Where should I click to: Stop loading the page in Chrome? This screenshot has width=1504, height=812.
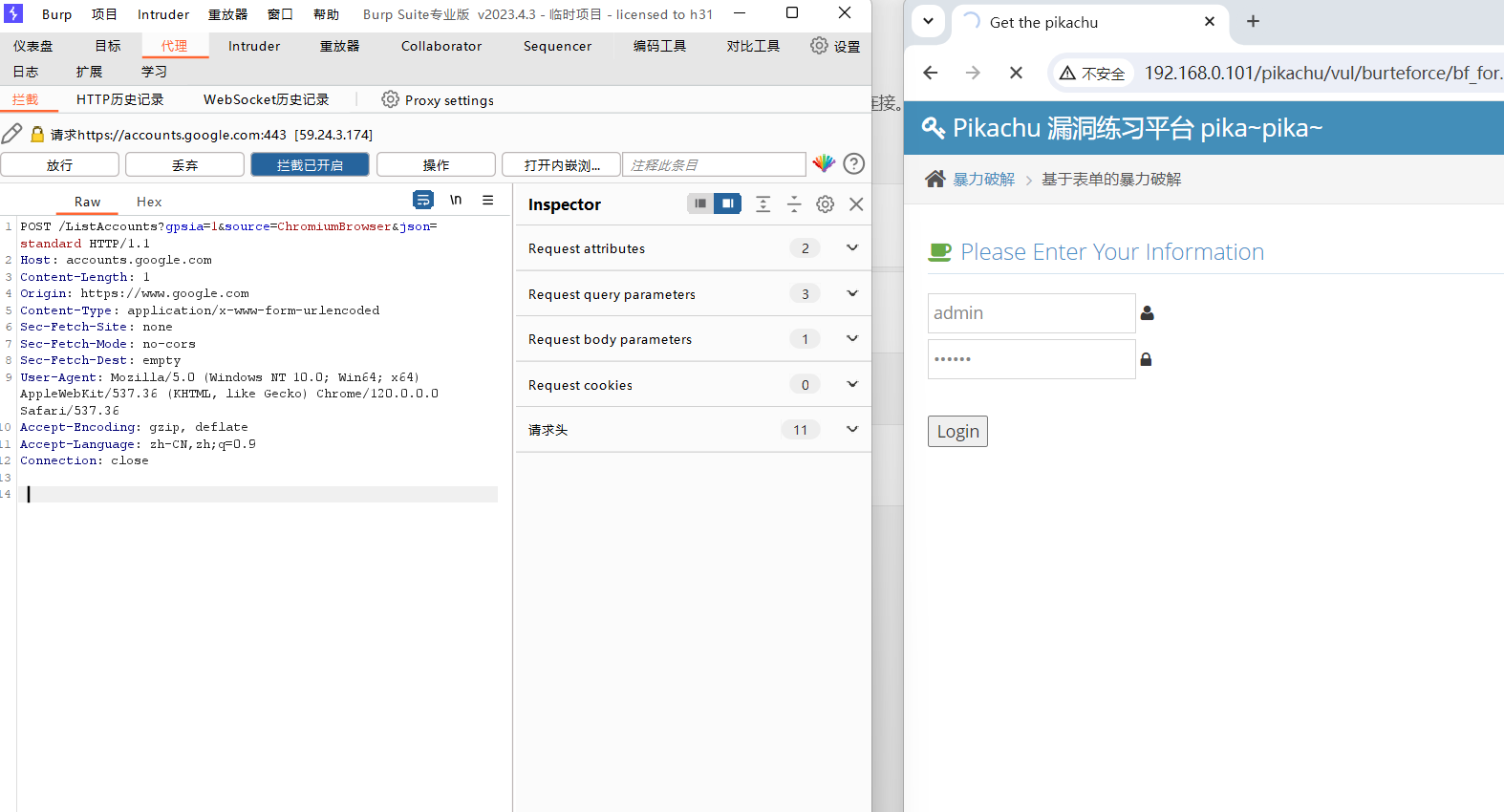pyautogui.click(x=1016, y=73)
